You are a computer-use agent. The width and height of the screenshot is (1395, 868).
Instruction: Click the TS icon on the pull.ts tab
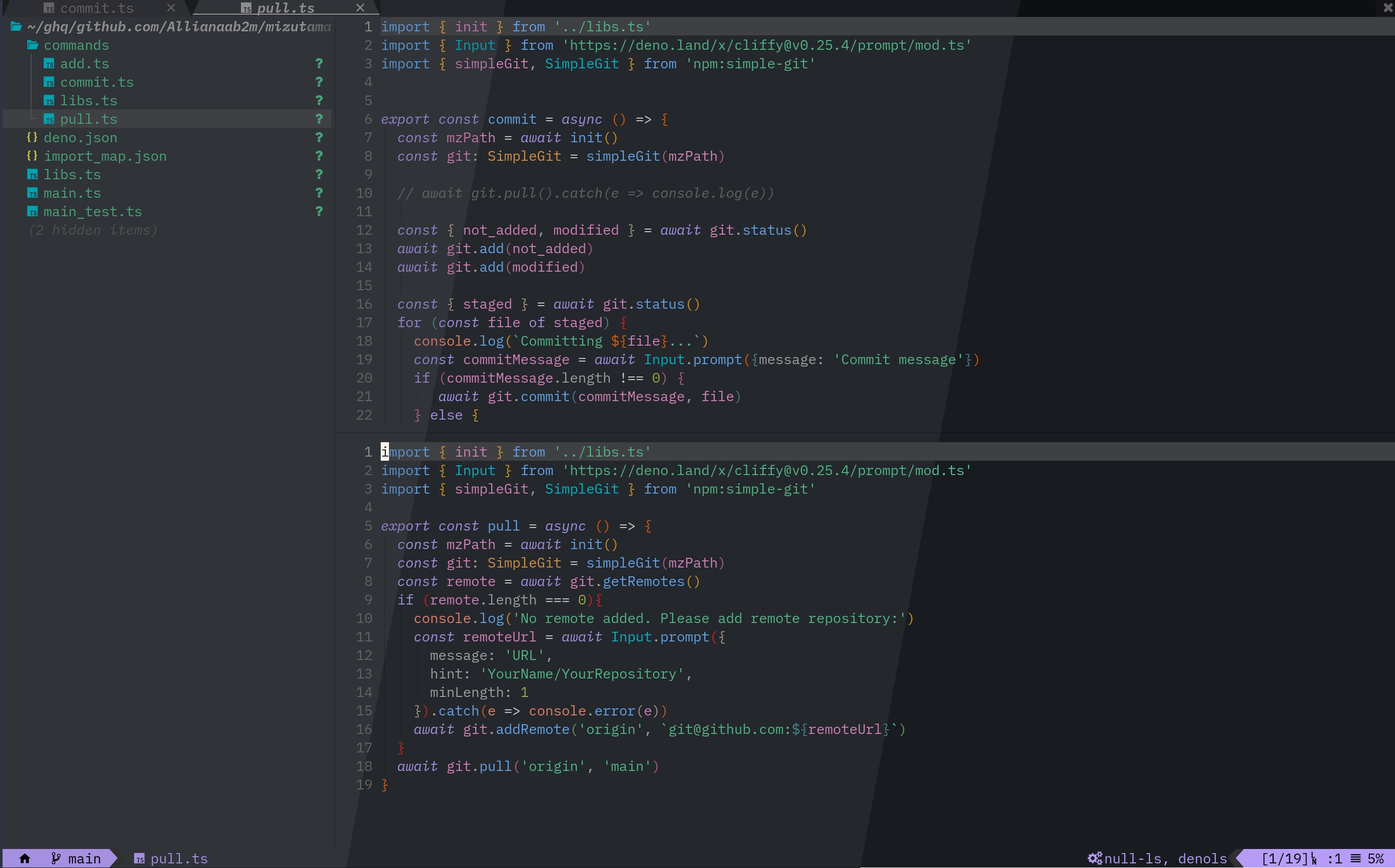click(x=247, y=8)
